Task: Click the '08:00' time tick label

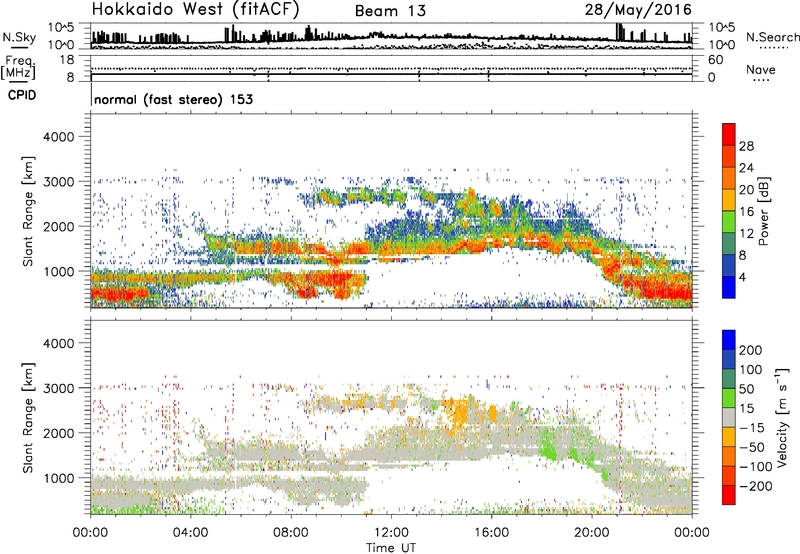Action: tap(291, 533)
